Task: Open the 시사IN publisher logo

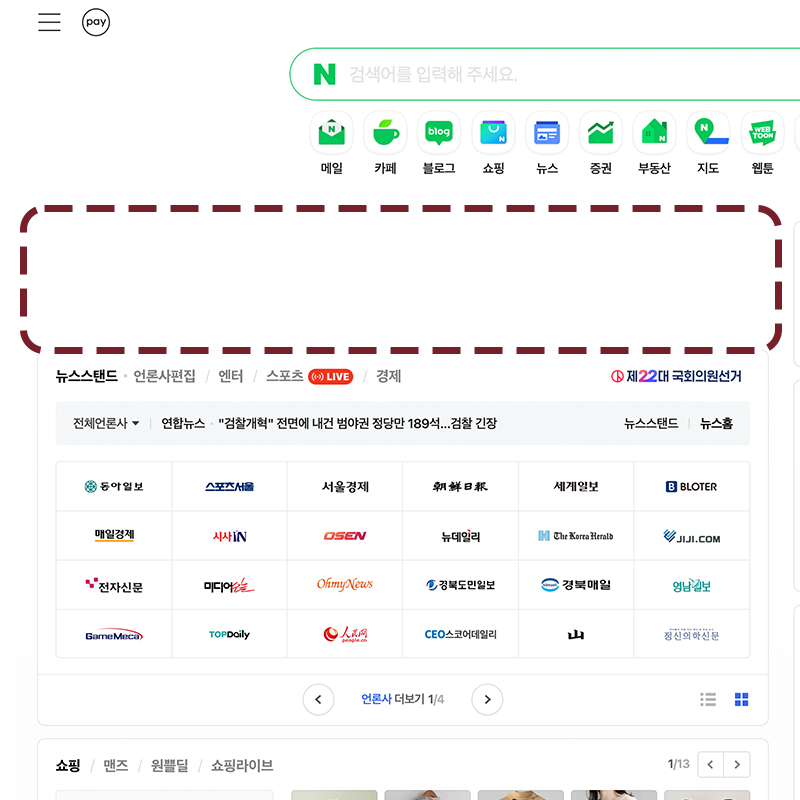Action: click(230, 536)
